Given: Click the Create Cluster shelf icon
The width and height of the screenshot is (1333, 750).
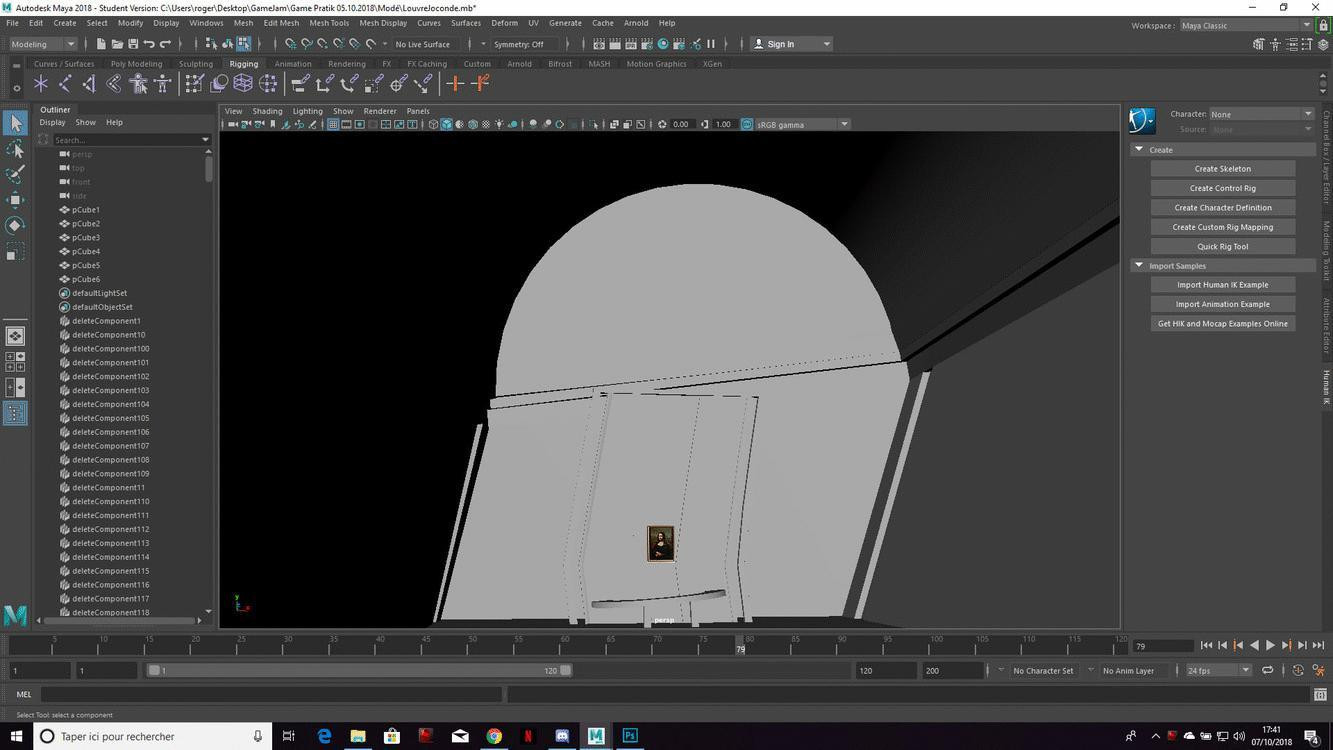Looking at the screenshot, I should [x=268, y=84].
